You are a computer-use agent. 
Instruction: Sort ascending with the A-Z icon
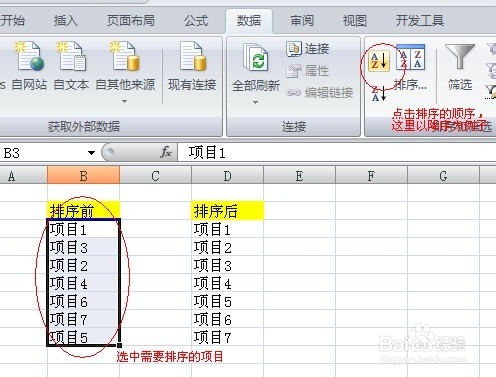click(379, 61)
